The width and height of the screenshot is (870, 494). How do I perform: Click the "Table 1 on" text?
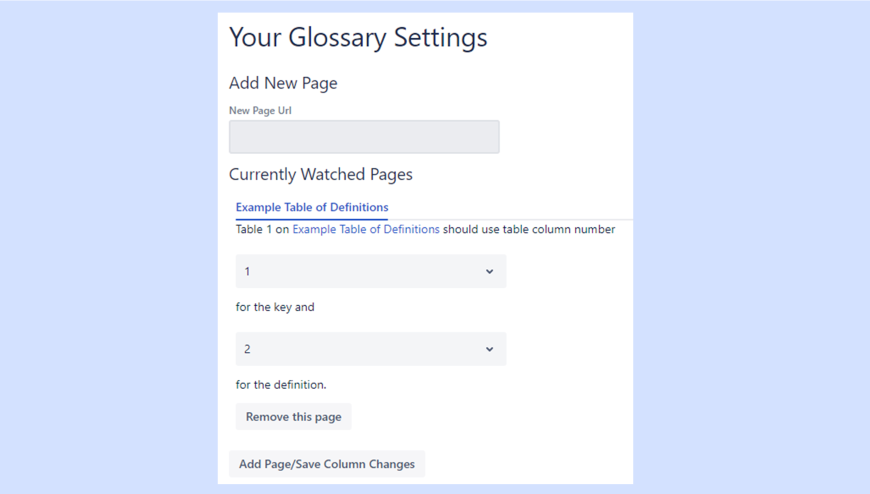tap(262, 229)
